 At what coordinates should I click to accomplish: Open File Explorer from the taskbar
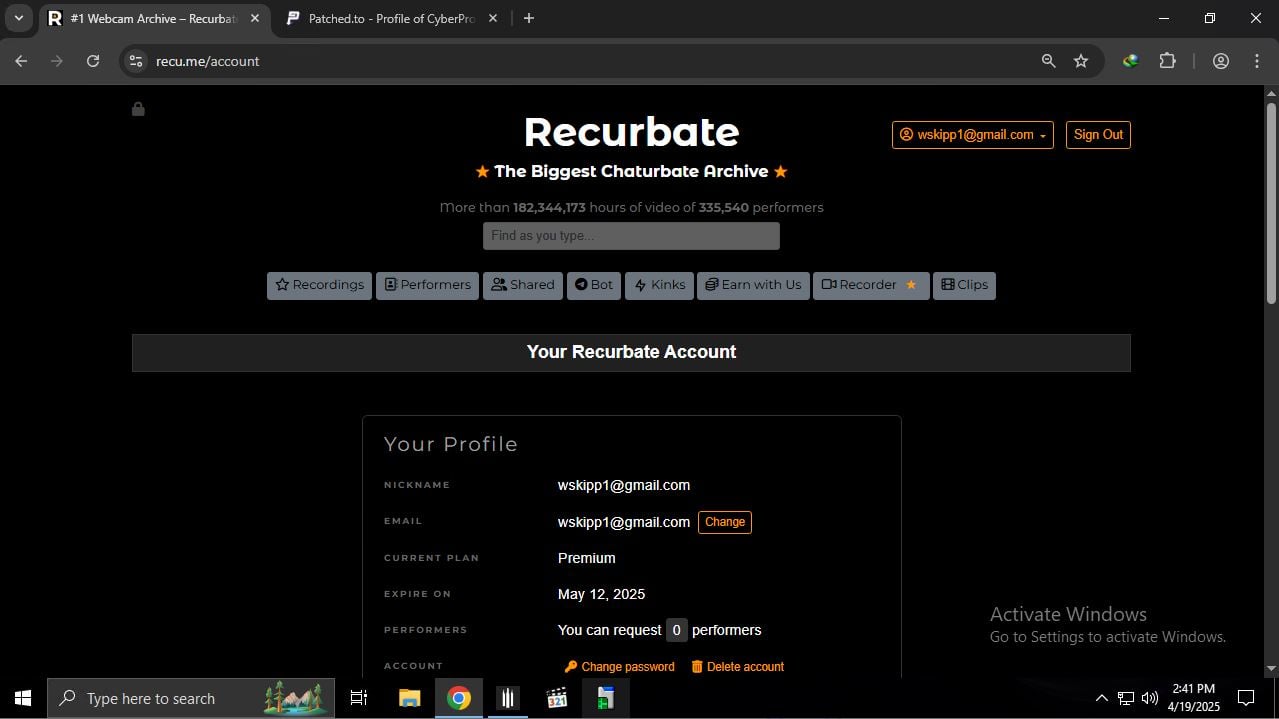coord(409,698)
